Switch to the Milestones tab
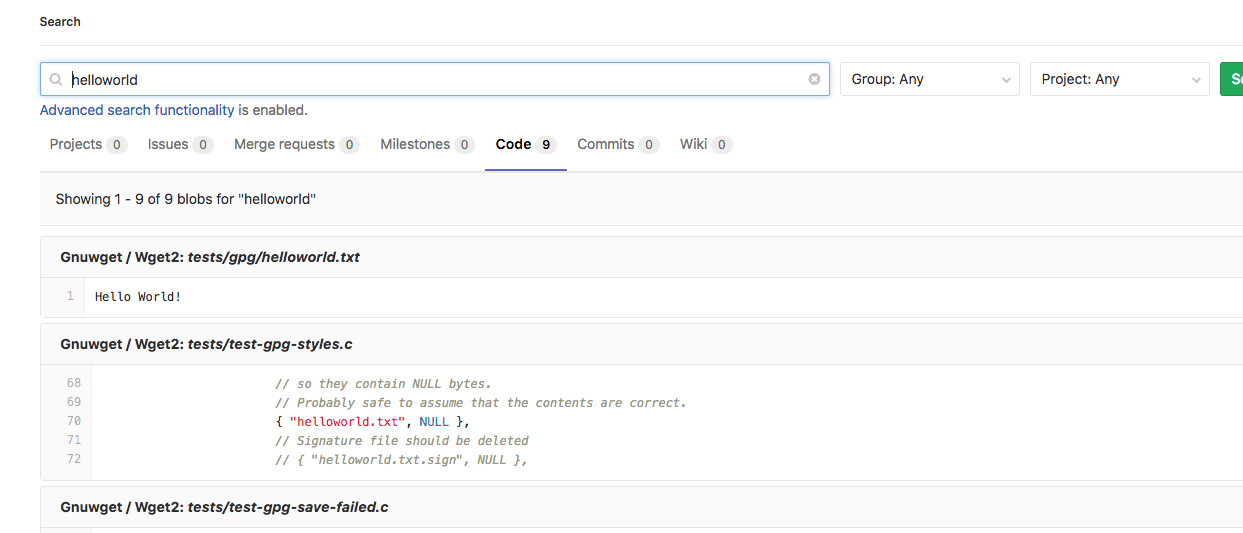This screenshot has width=1243, height=533. point(427,144)
